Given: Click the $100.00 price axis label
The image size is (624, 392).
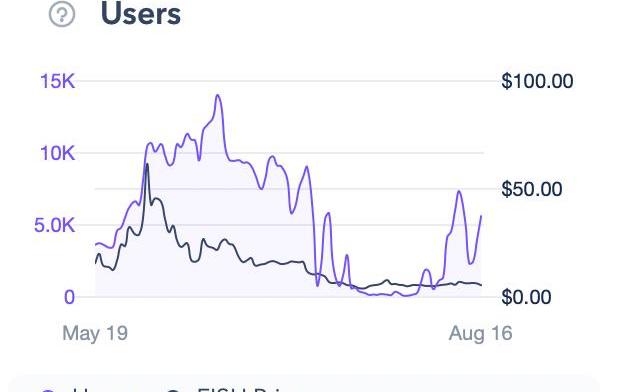Looking at the screenshot, I should (537, 81).
